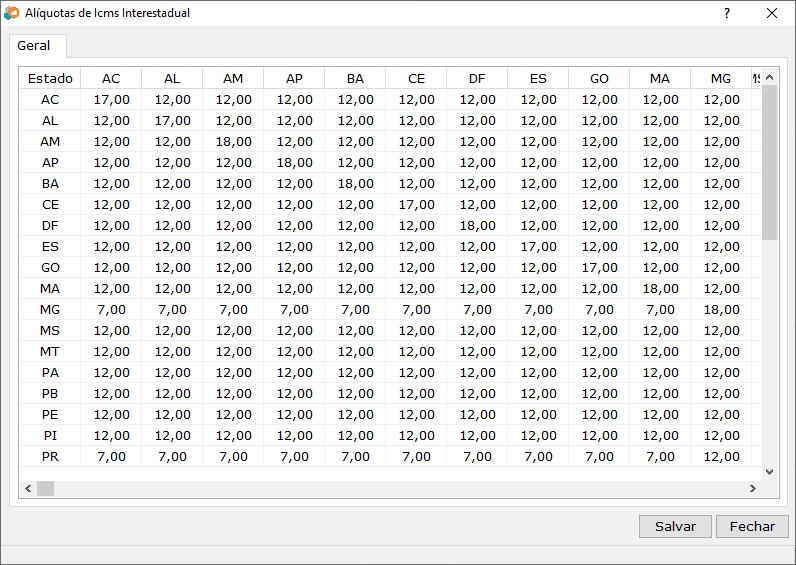Select the PB row label

pos(50,393)
